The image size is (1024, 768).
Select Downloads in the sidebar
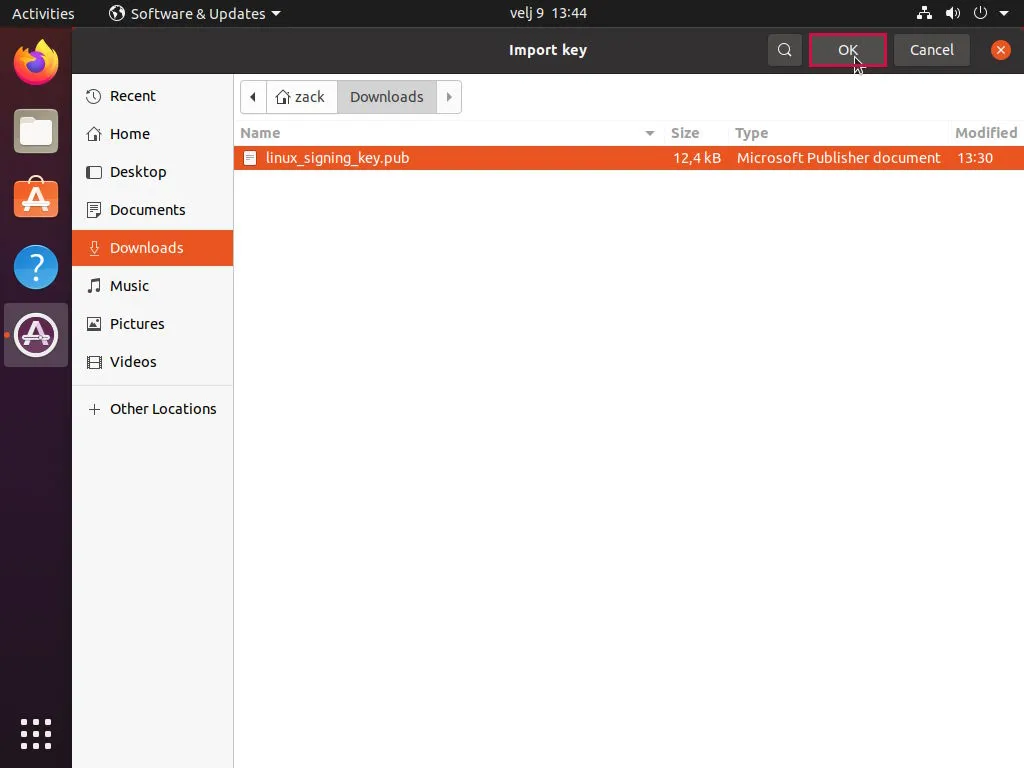pos(152,248)
